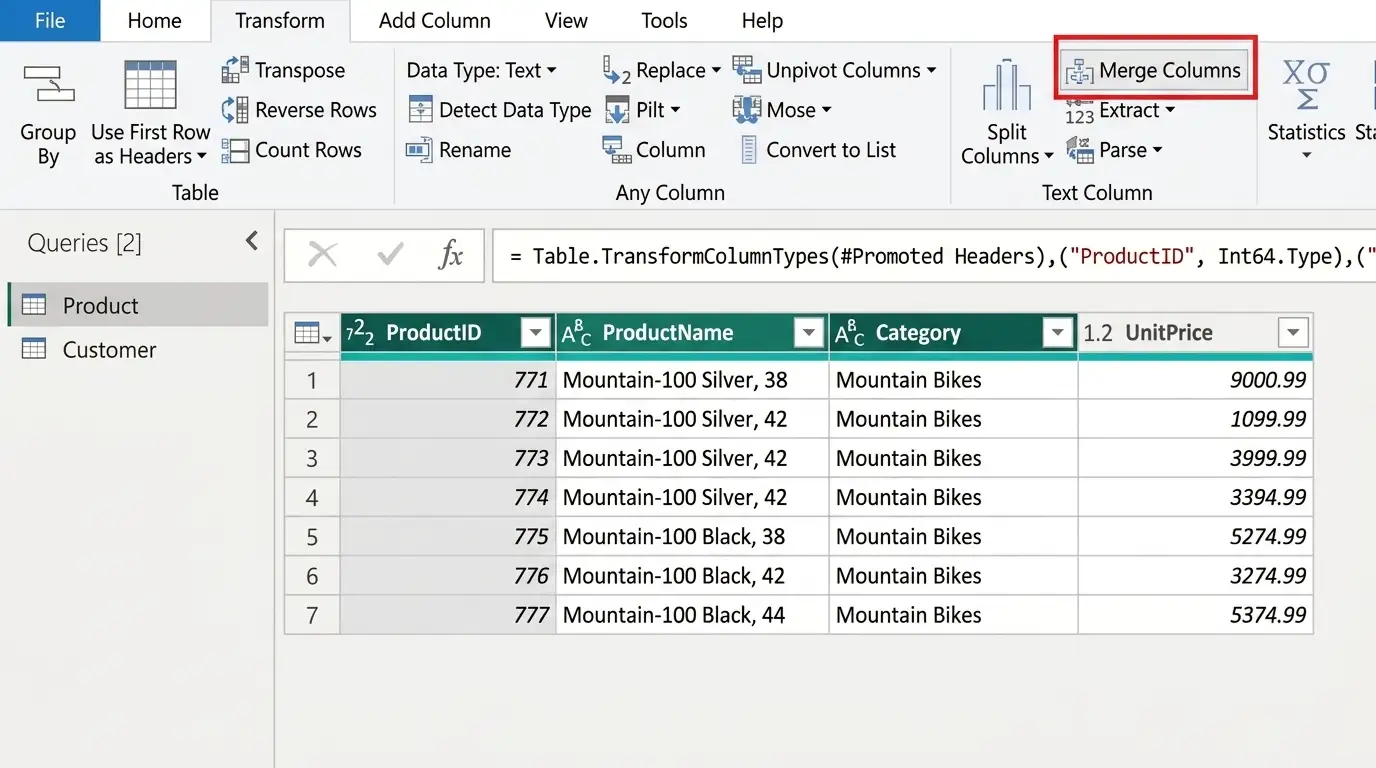Open the File tab
Screen dimensions: 1376x768
click(50, 21)
